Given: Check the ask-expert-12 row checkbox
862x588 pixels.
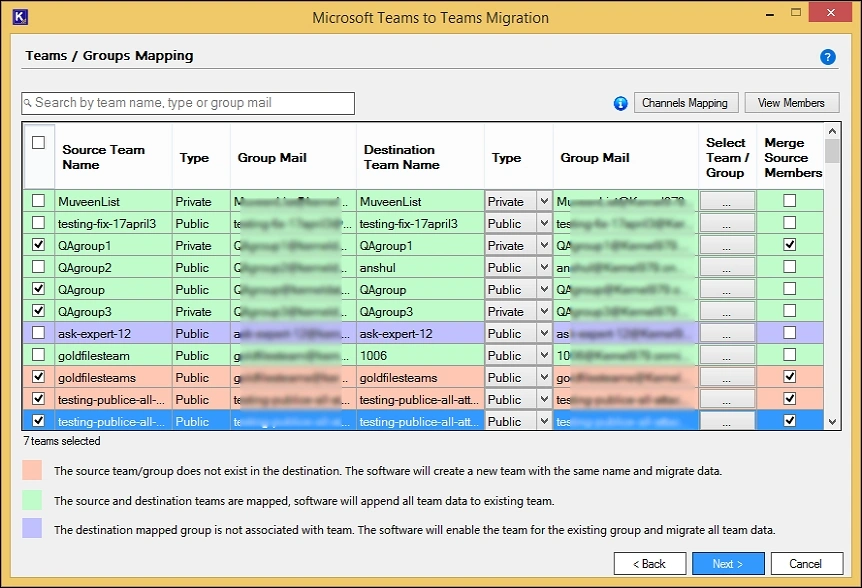Looking at the screenshot, I should click(38, 332).
